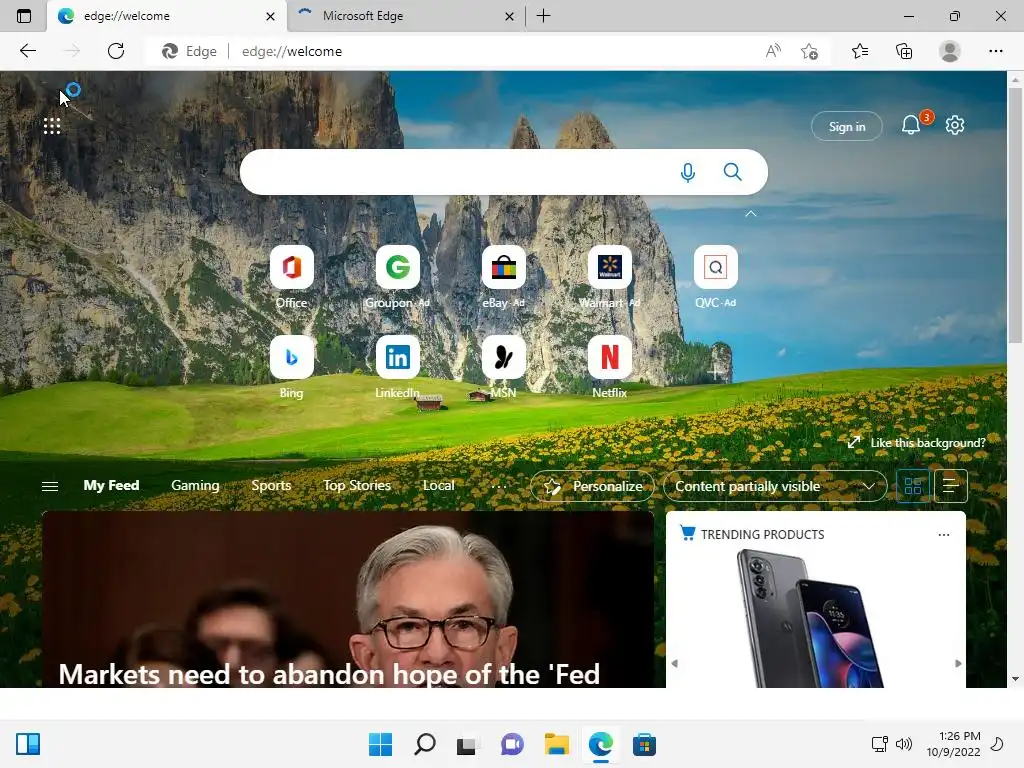This screenshot has width=1024, height=768.
Task: Add this page to favorites star
Action: tap(810, 51)
